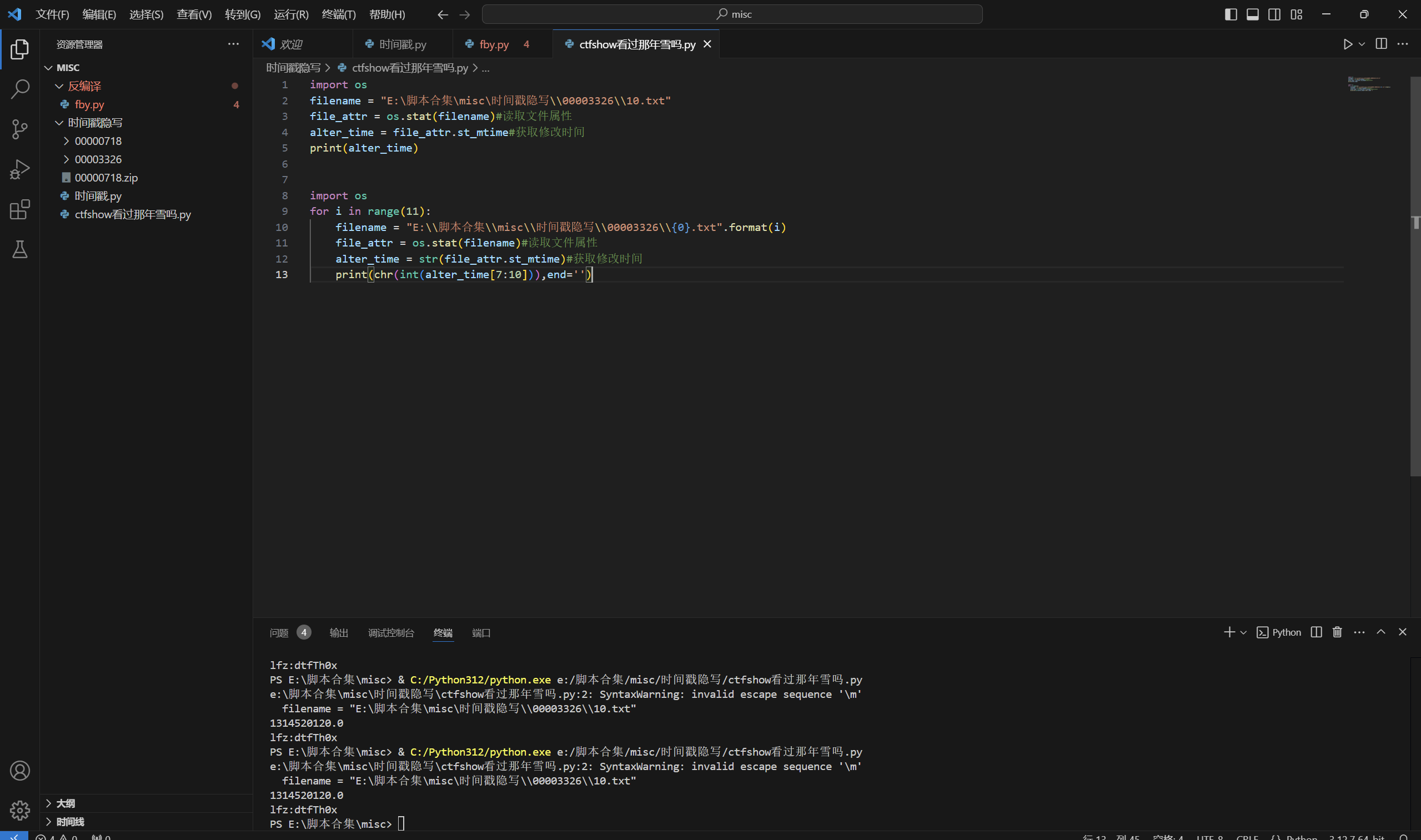Open the 文件(F) menu
Viewport: 1421px width, 840px height.
pos(53,15)
